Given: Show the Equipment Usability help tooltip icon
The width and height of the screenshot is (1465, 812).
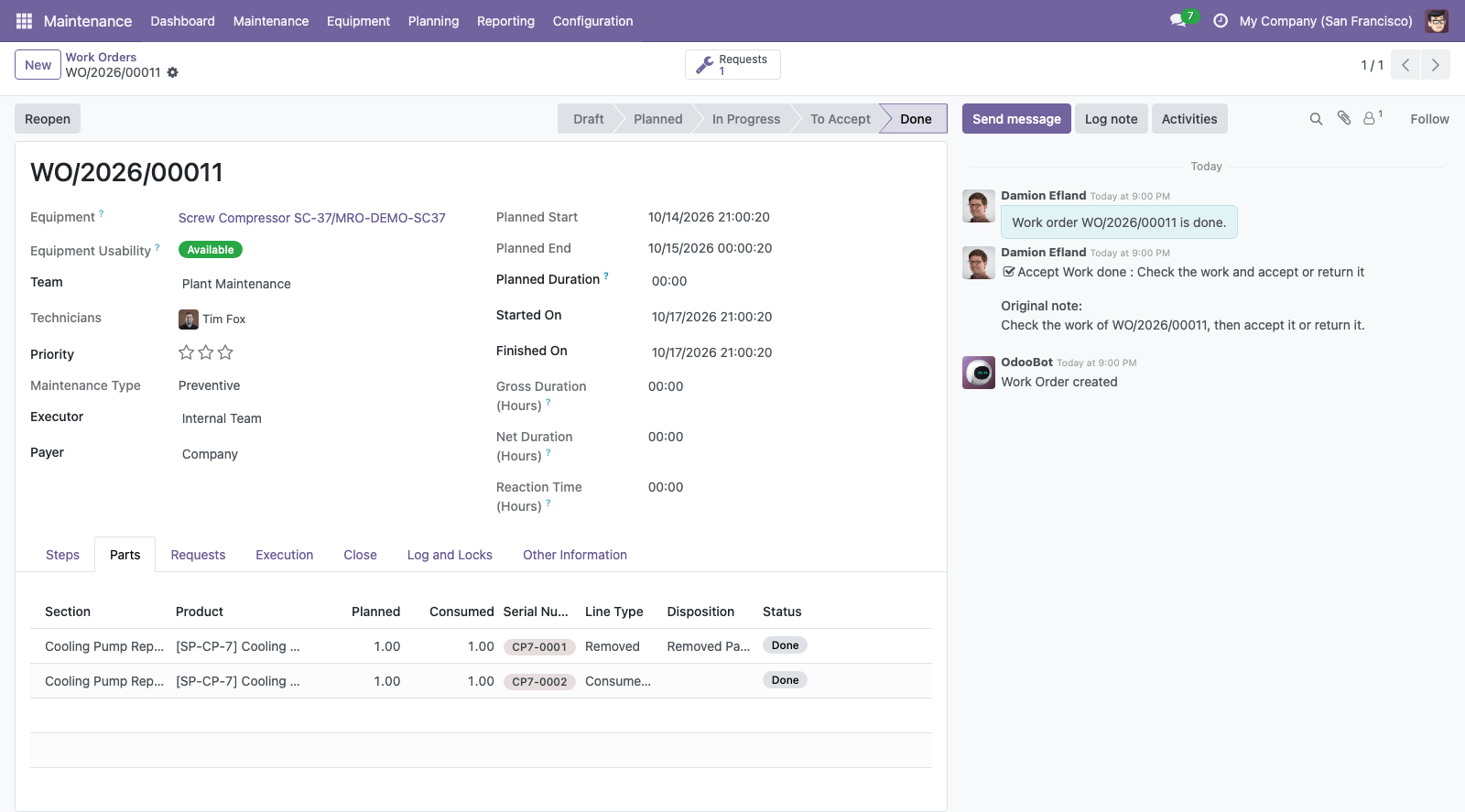Looking at the screenshot, I should (157, 247).
